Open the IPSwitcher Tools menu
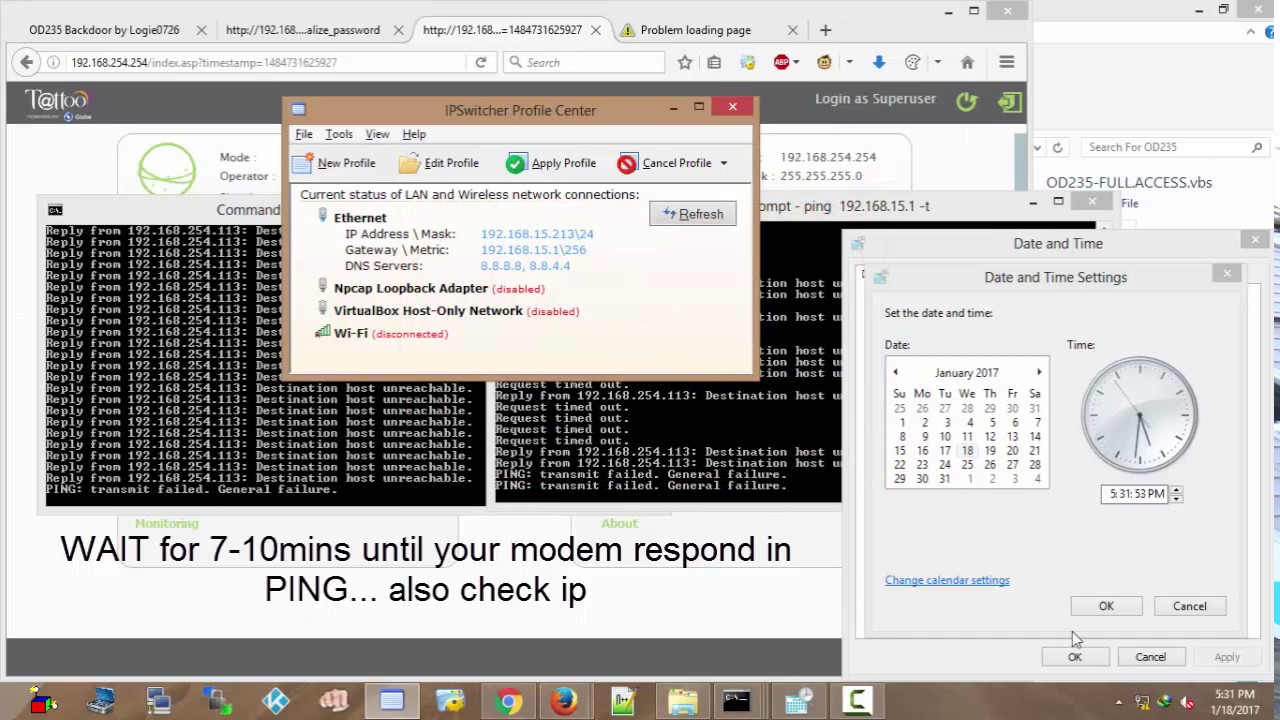 [339, 134]
